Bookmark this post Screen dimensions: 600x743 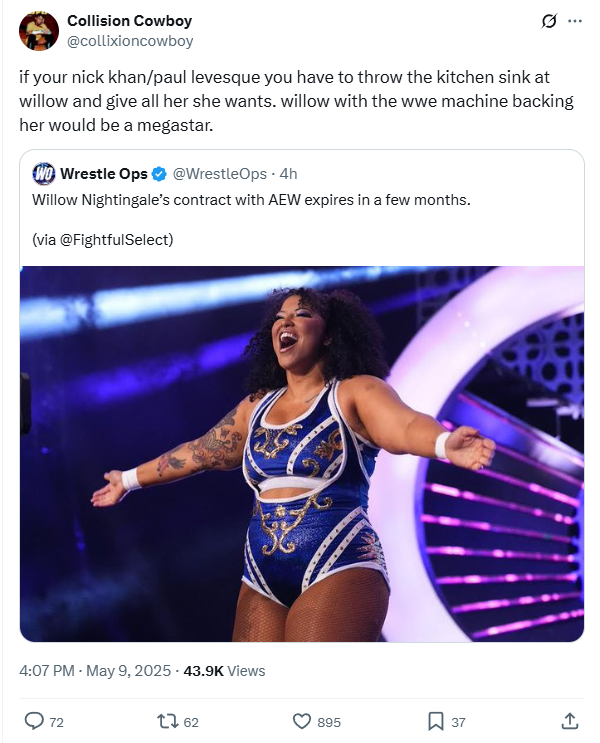[x=435, y=721]
